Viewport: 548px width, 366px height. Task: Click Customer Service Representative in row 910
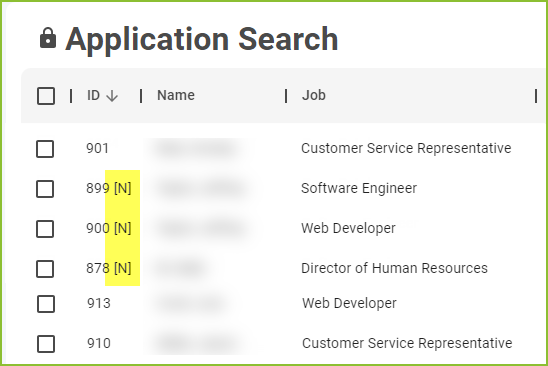point(407,343)
